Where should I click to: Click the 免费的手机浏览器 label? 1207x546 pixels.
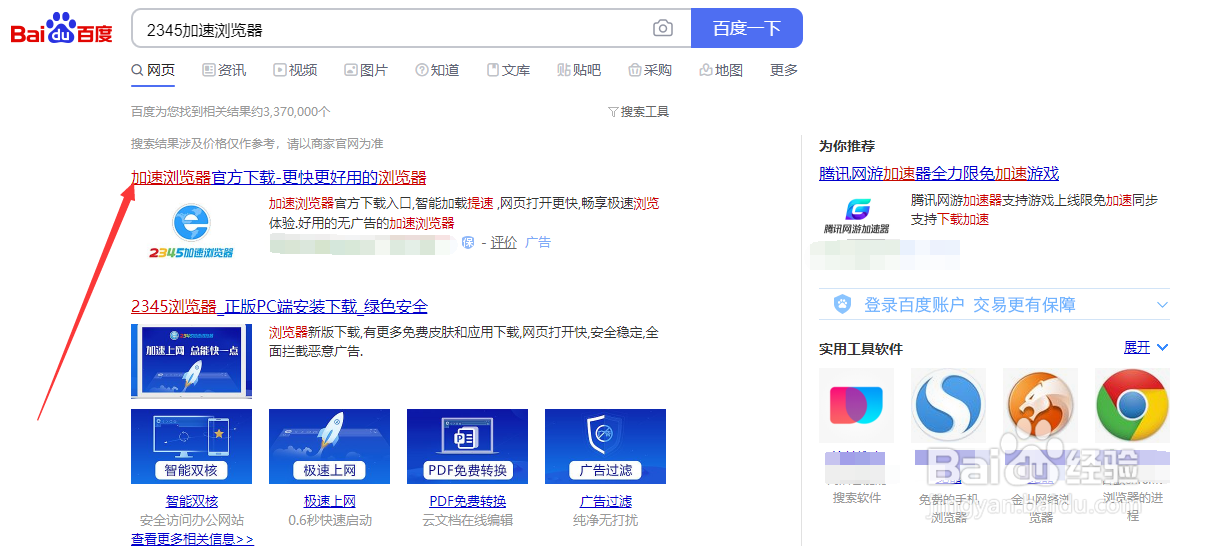point(949,507)
